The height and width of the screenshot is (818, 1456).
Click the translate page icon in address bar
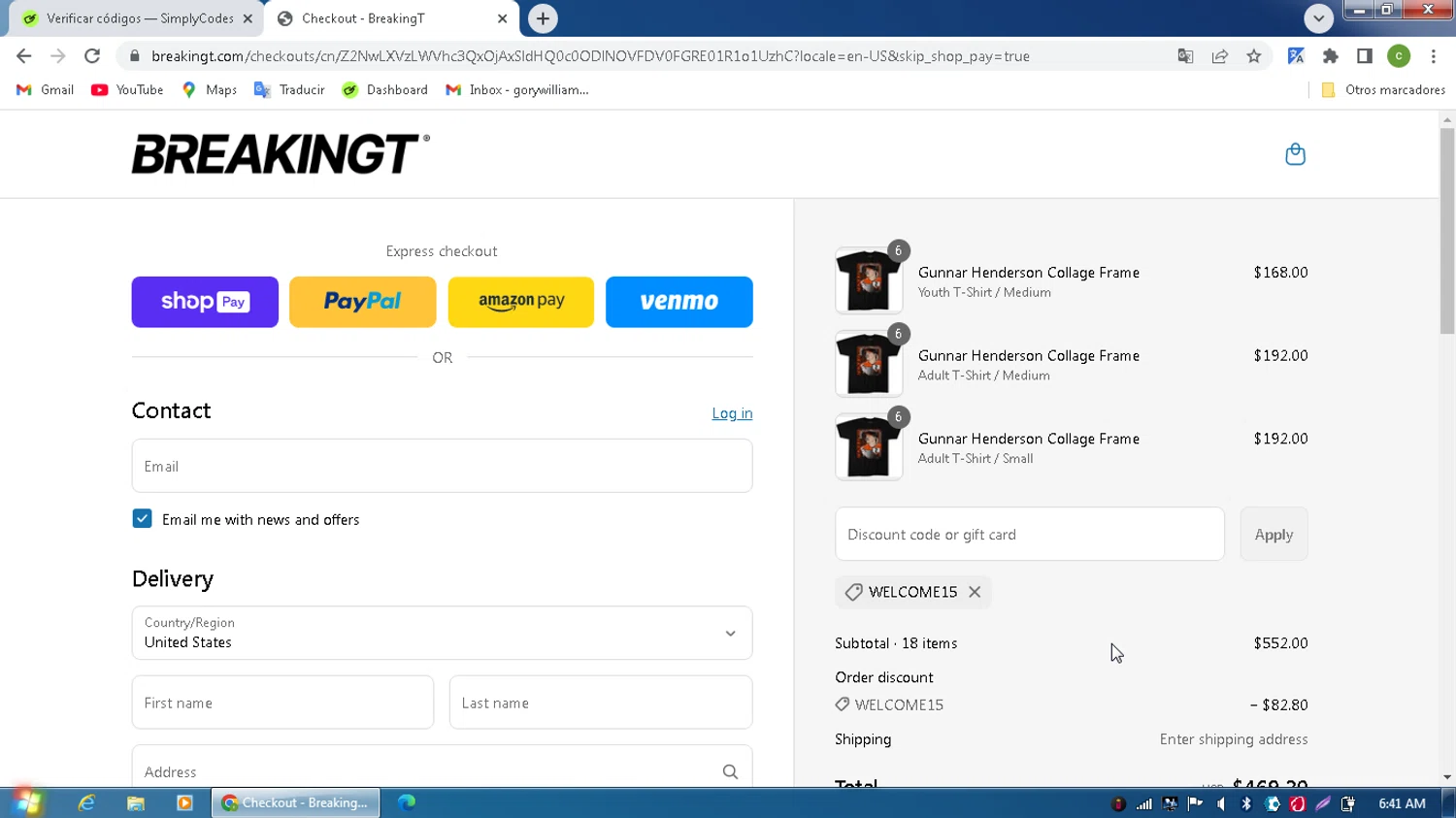(1185, 56)
